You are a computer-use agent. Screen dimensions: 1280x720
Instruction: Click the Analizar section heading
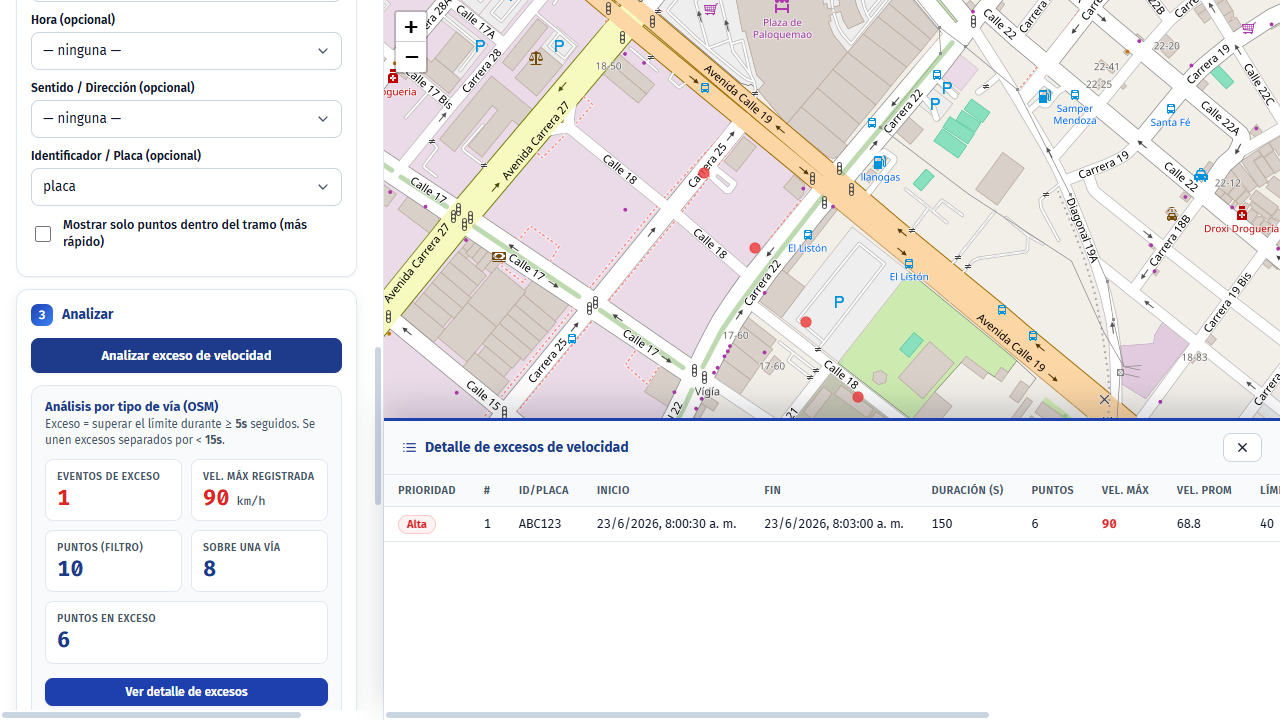(87, 315)
